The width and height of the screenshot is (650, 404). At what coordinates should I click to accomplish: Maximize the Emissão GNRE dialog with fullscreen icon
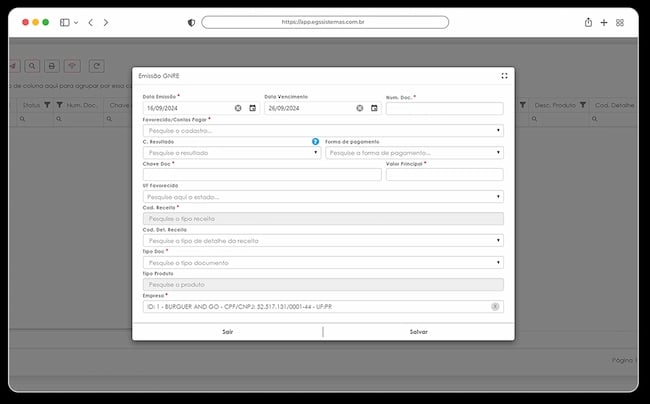click(x=504, y=76)
